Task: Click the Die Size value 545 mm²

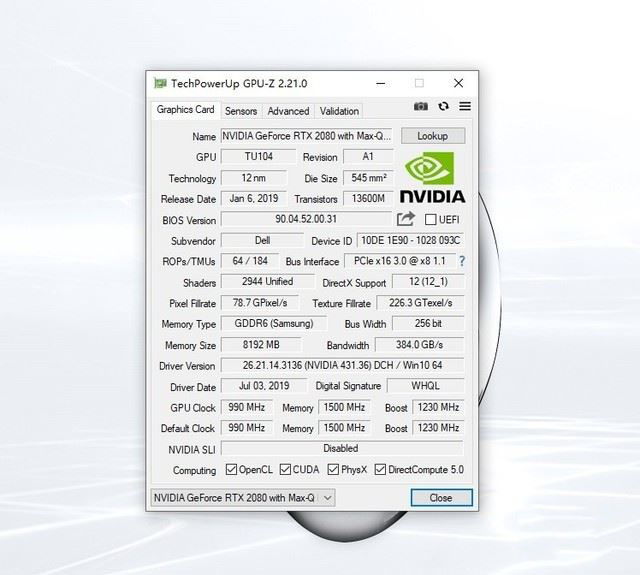Action: 368,178
